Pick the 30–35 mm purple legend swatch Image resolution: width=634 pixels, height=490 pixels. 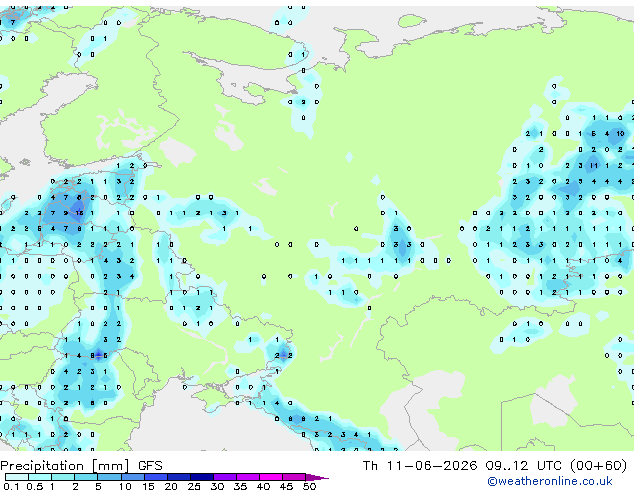pos(225,477)
